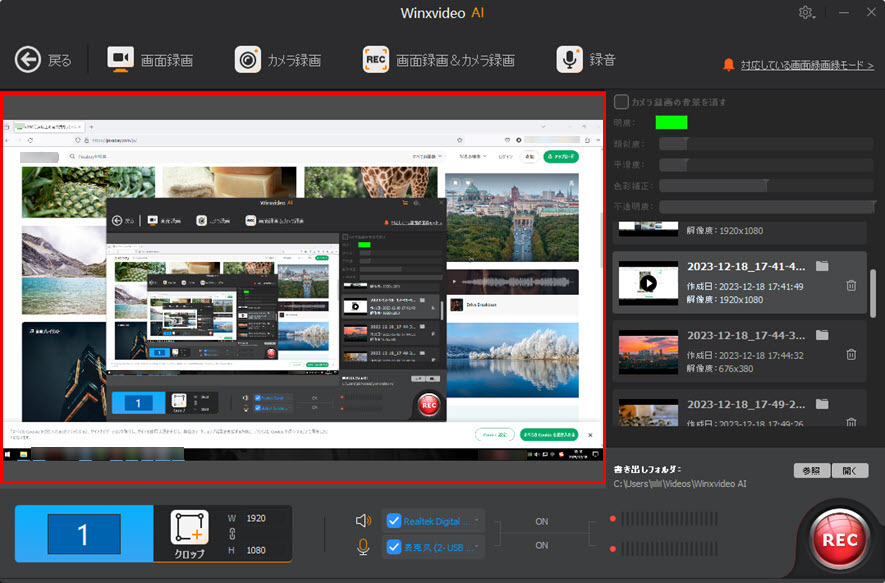This screenshot has width=885, height=583.
Task: Switch to 録音 audio recording mode
Action: coord(587,60)
